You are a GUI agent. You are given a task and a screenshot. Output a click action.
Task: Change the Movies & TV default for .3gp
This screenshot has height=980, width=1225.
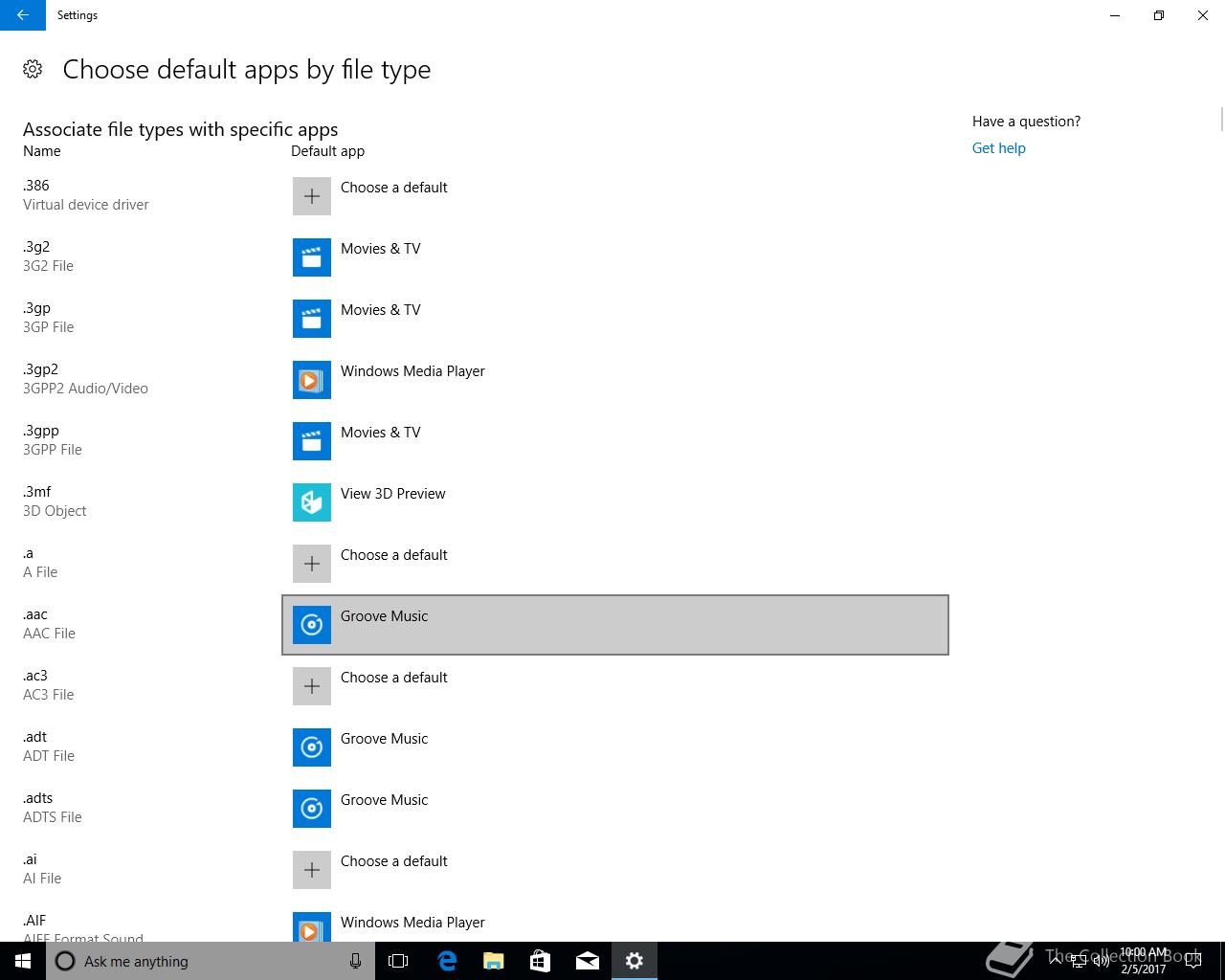(615, 319)
